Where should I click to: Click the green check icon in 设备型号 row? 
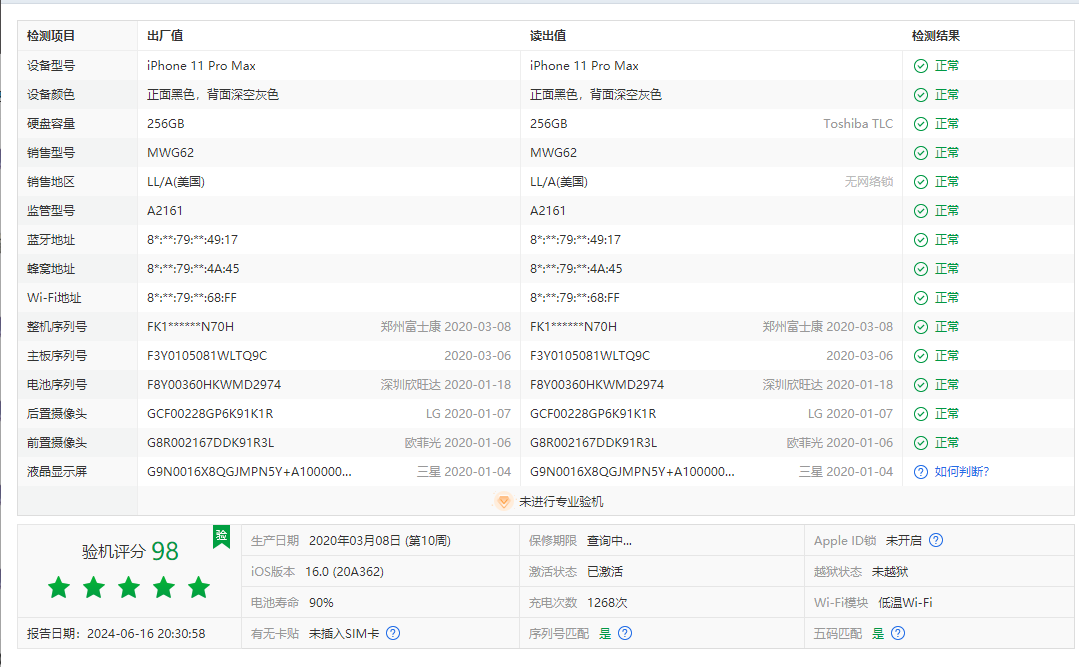[x=921, y=66]
